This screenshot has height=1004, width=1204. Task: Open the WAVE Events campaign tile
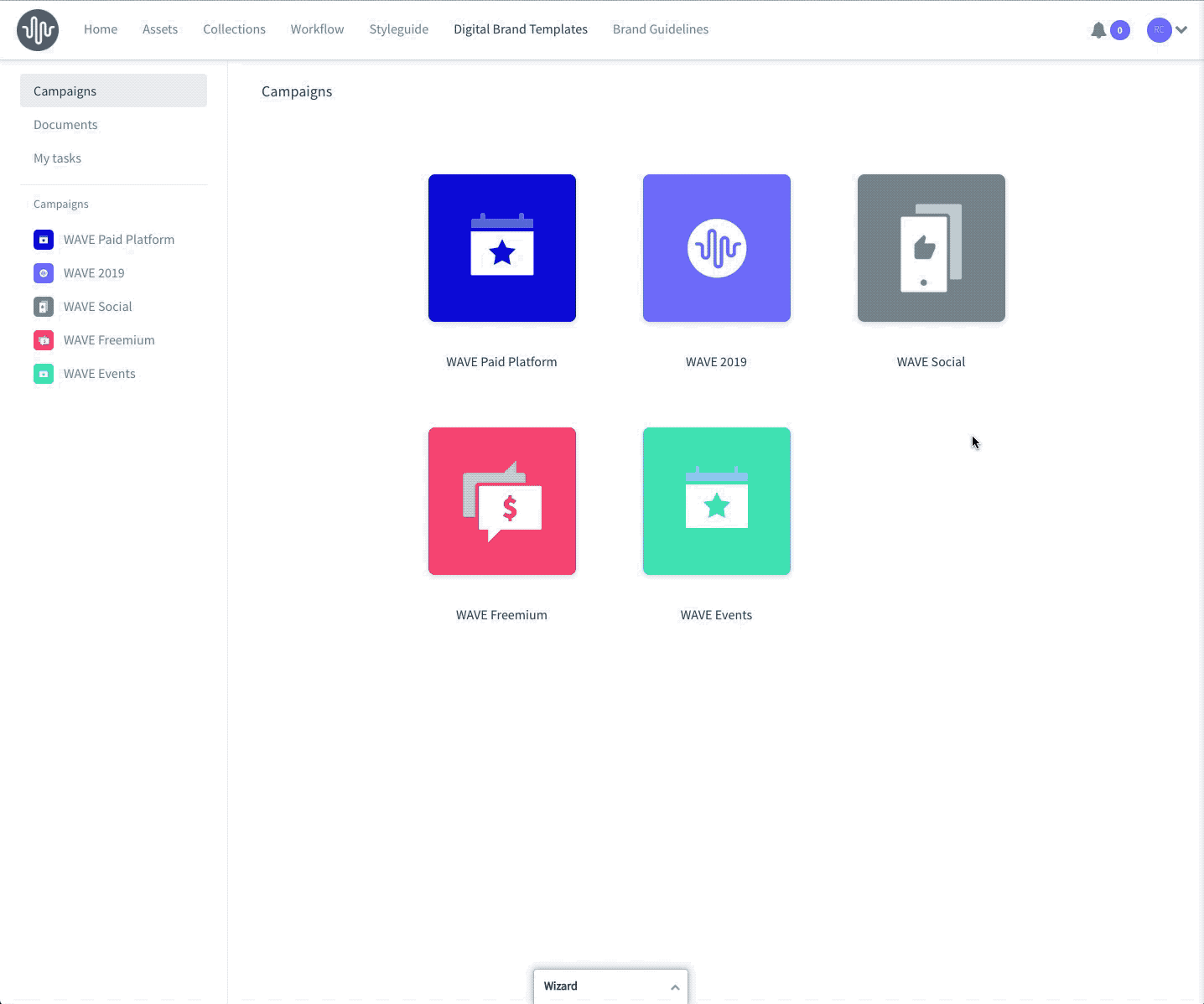(717, 501)
